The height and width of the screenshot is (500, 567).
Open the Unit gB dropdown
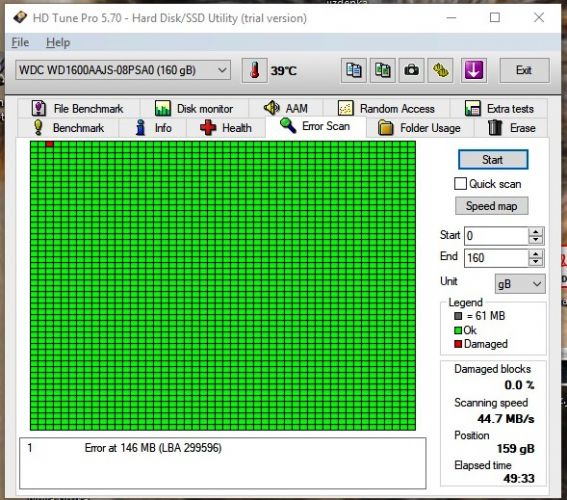[520, 284]
